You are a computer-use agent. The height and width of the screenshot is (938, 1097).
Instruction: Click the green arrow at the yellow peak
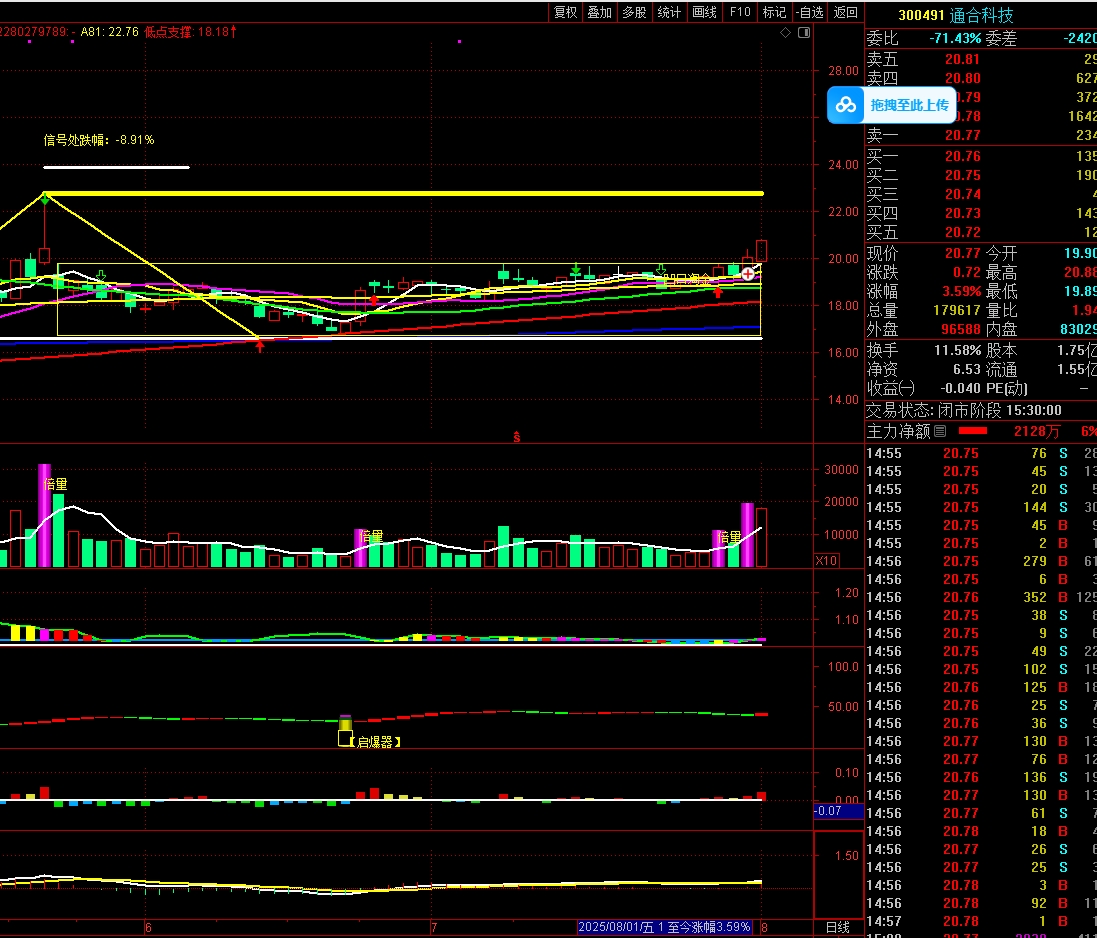point(45,201)
